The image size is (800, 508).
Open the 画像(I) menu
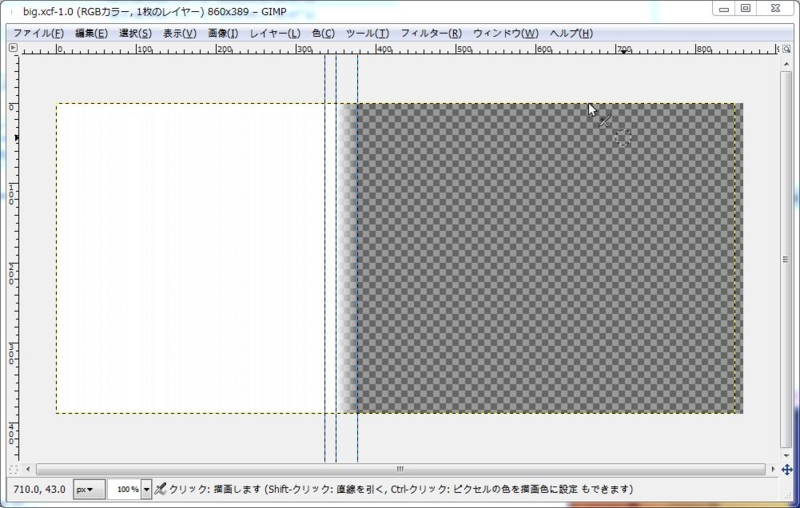[x=223, y=34]
